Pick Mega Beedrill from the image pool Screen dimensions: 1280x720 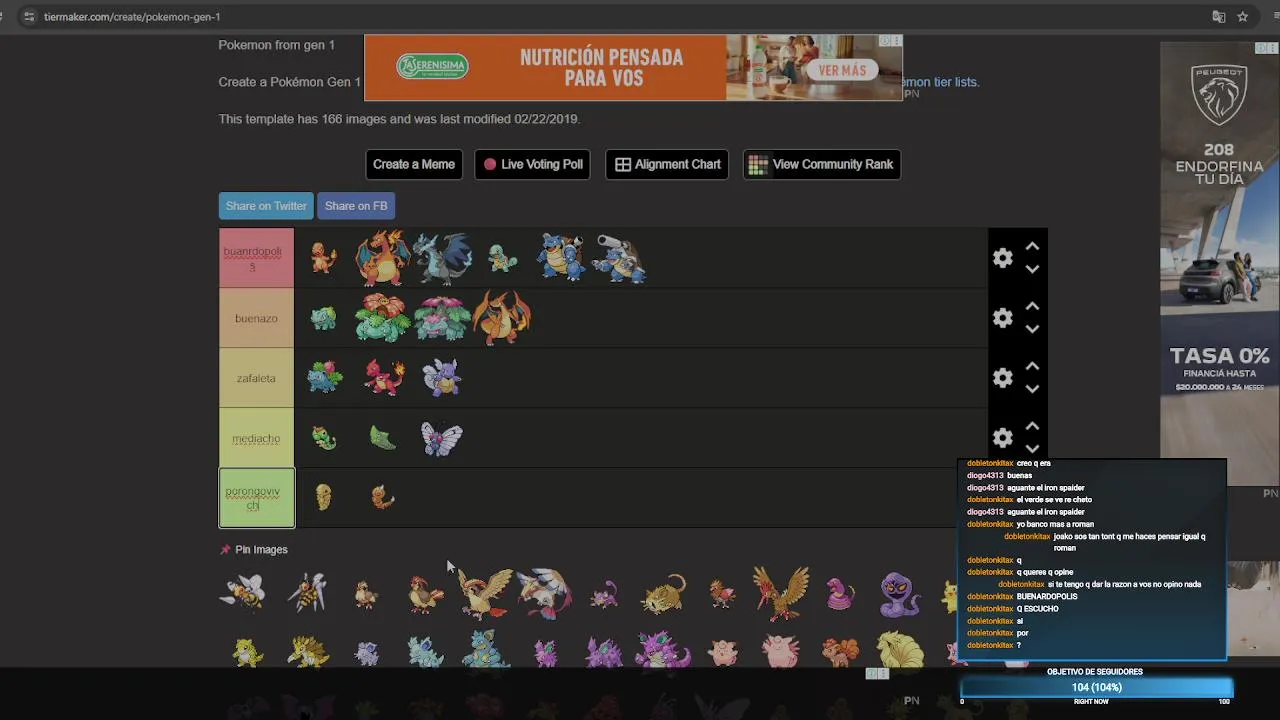coord(307,592)
